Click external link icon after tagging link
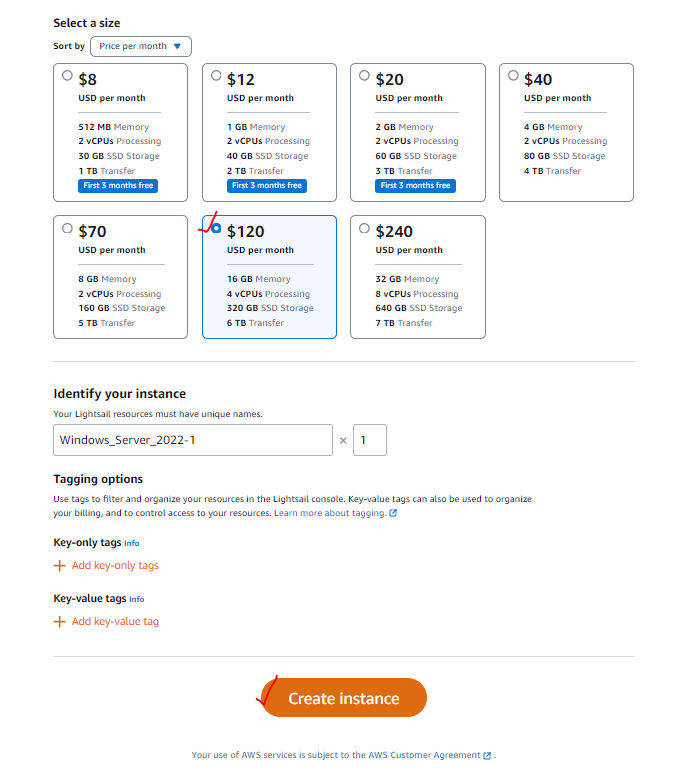The image size is (674, 779). coord(393,513)
